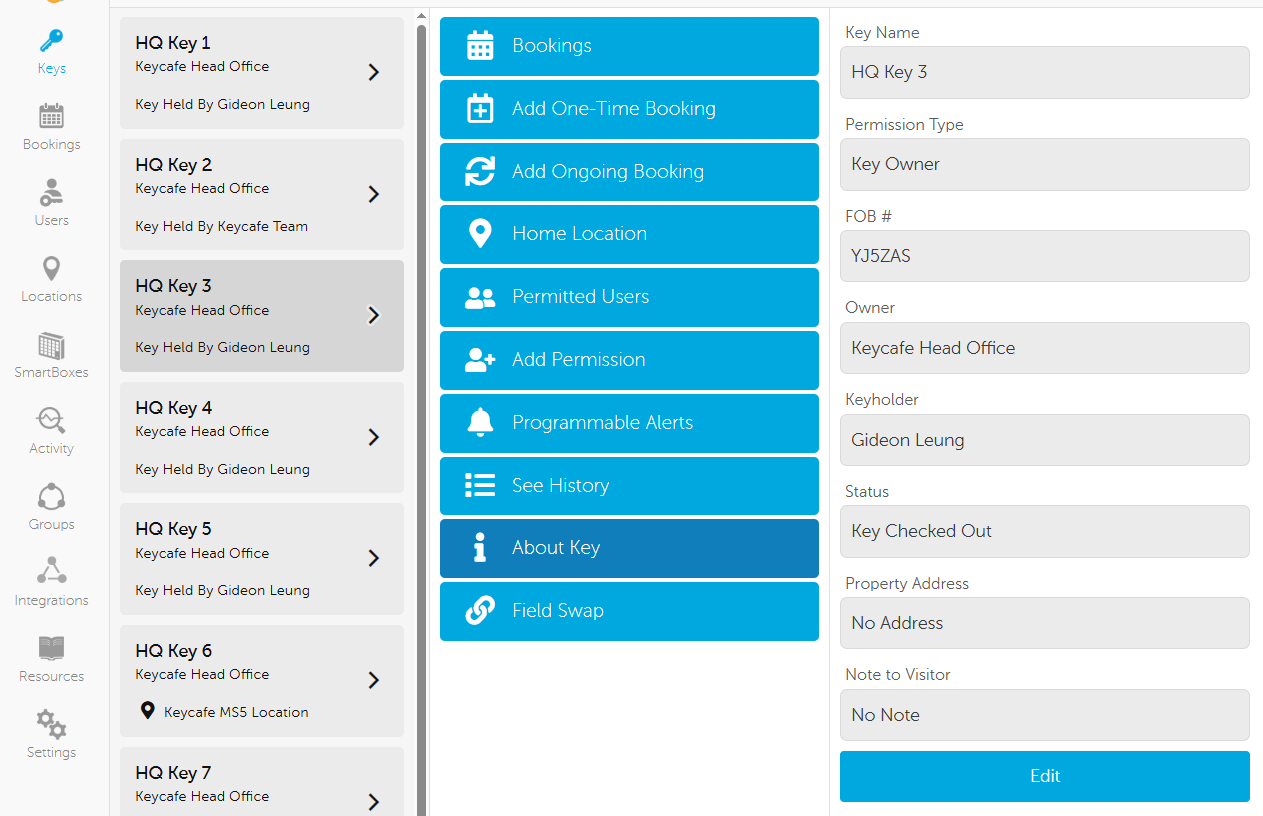Select the Bookings menu label
The image size is (1263, 816).
pos(552,46)
